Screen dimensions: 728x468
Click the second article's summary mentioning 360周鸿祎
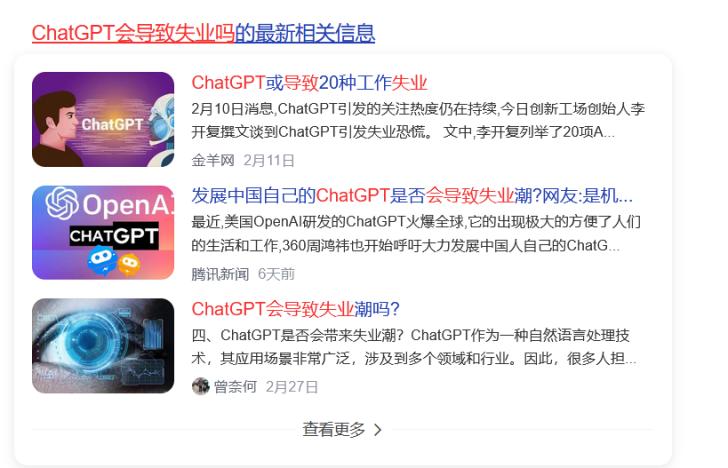pos(416,234)
